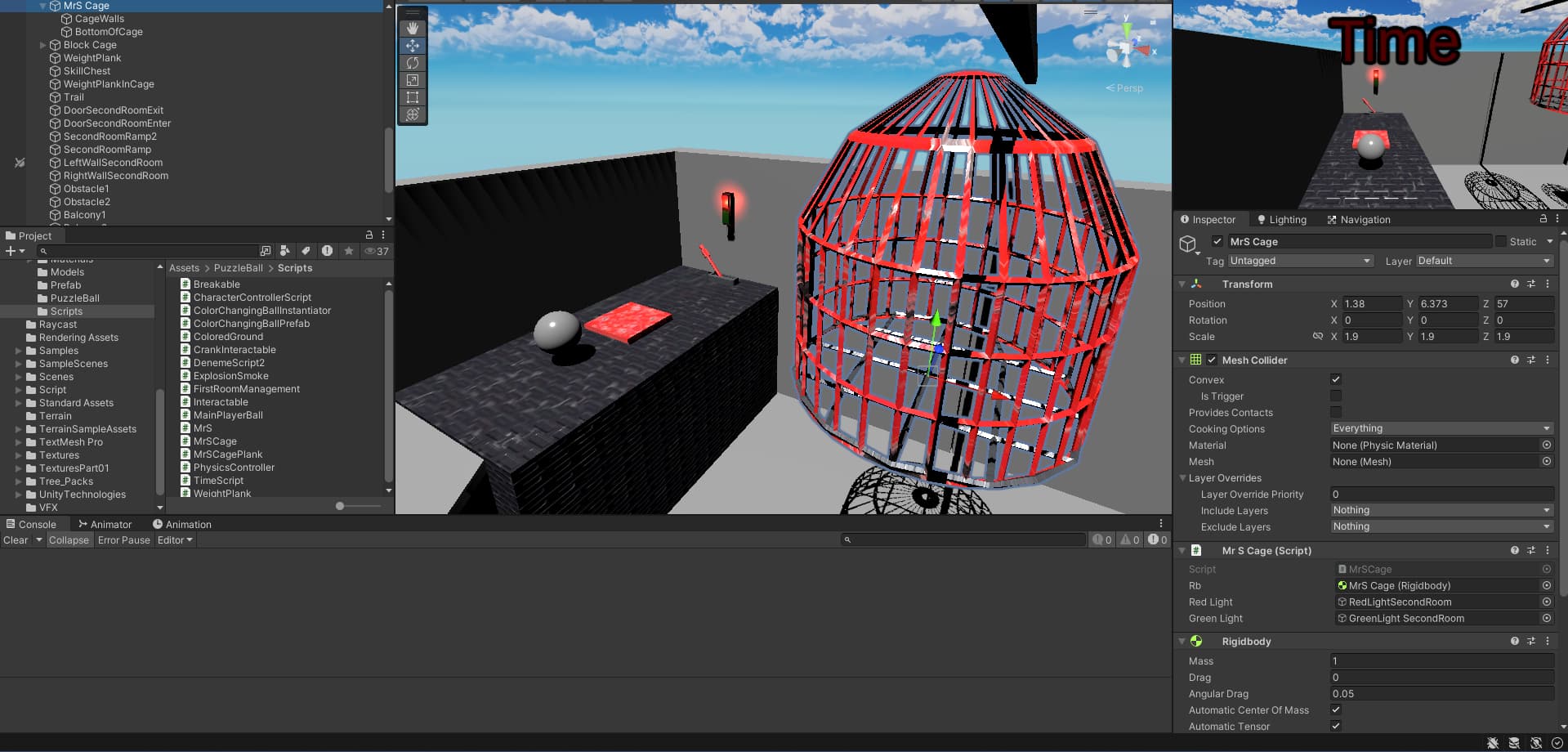Disable Automatic Center Of Mass on Rigidbody

1336,710
